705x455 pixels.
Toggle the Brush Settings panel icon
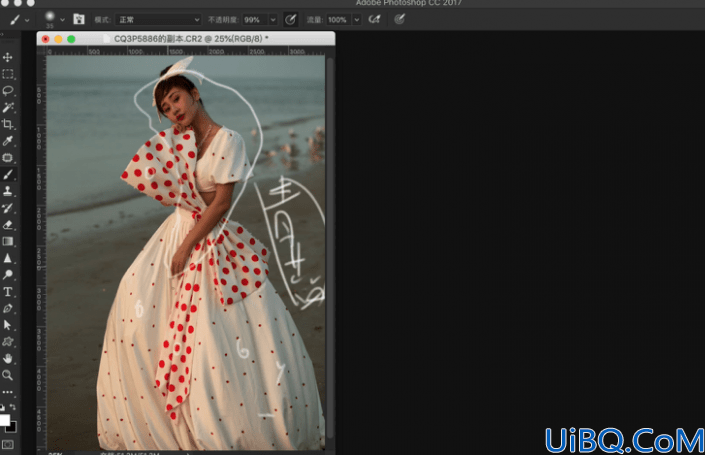pyautogui.click(x=79, y=19)
